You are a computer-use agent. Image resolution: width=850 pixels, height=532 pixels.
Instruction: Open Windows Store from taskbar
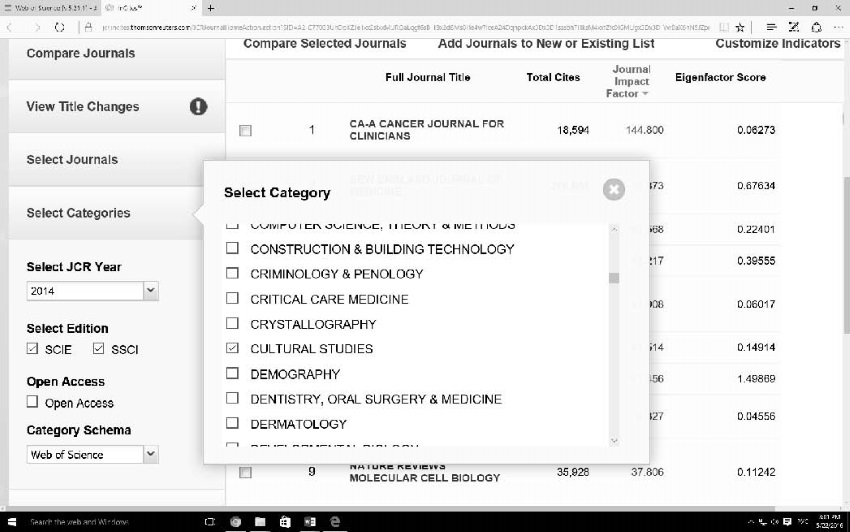click(285, 522)
